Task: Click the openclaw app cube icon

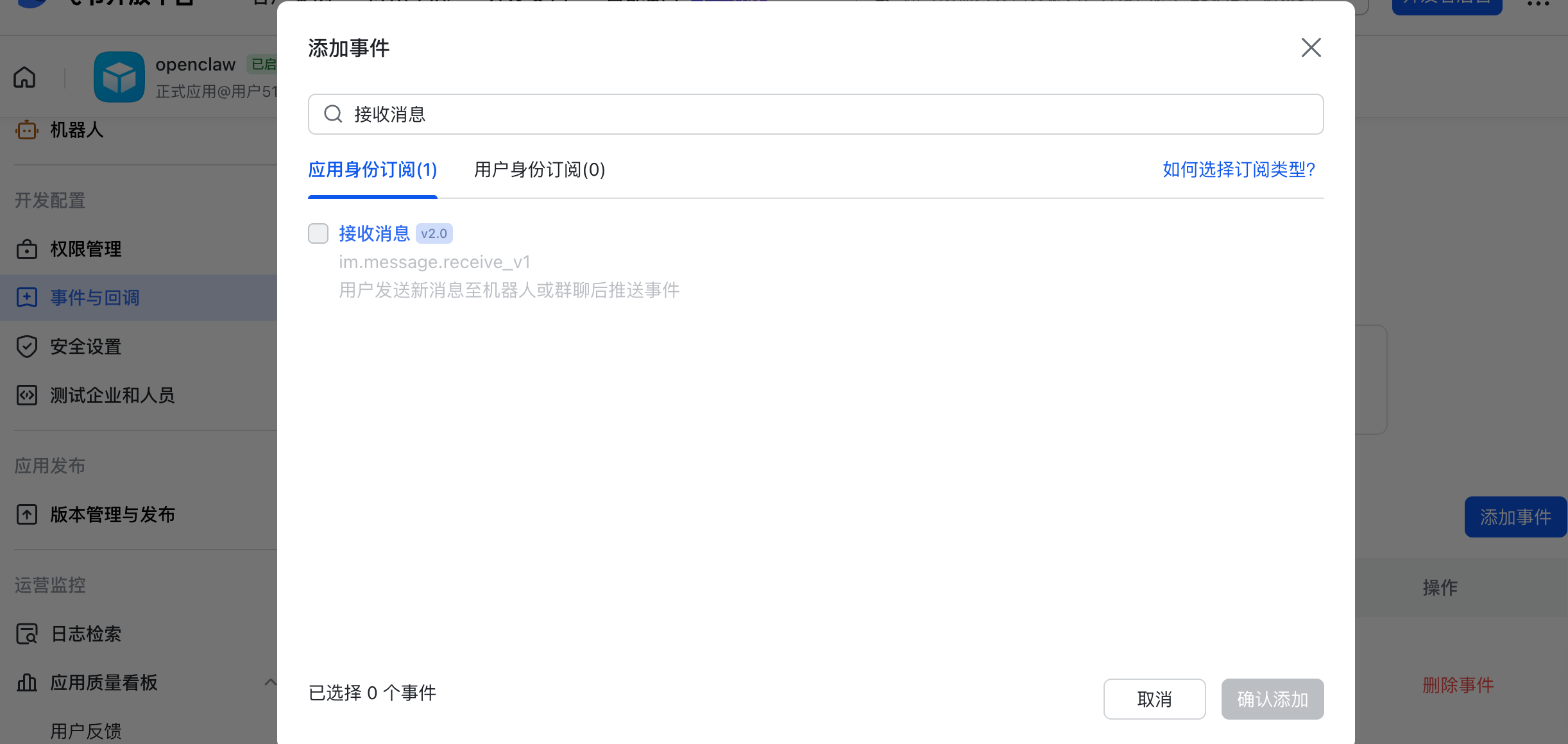Action: [119, 77]
